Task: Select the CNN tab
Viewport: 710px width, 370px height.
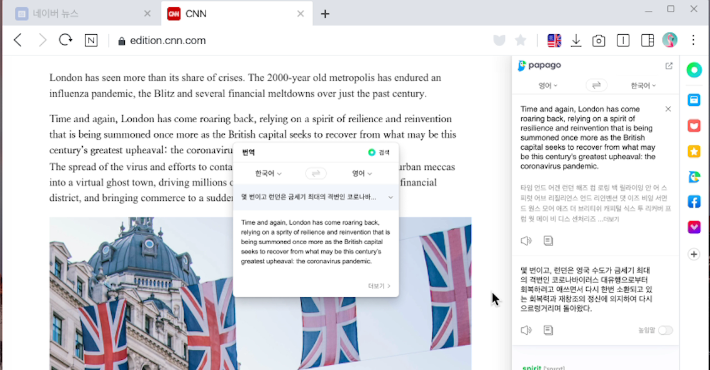Action: (x=237, y=14)
